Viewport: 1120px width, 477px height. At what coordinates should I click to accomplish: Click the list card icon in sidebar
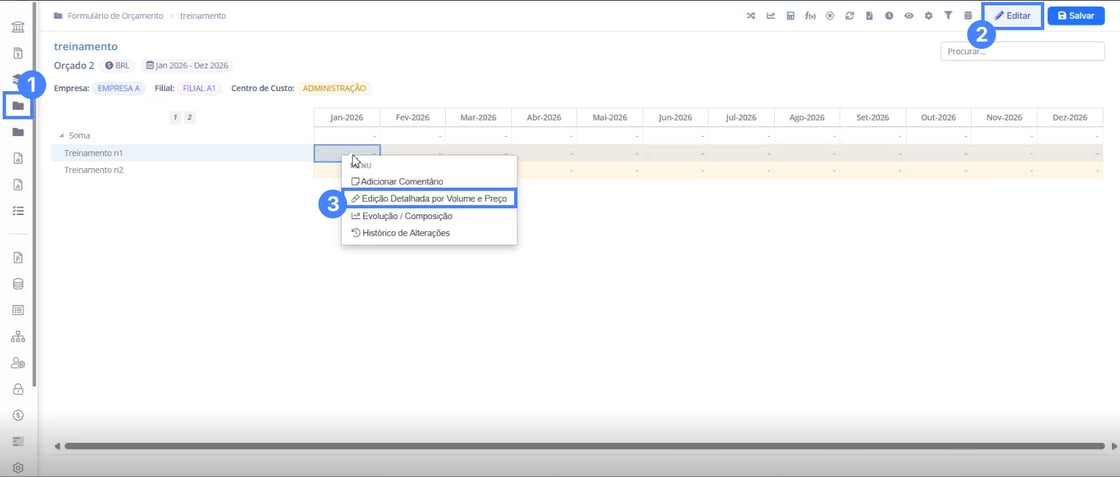tap(18, 310)
